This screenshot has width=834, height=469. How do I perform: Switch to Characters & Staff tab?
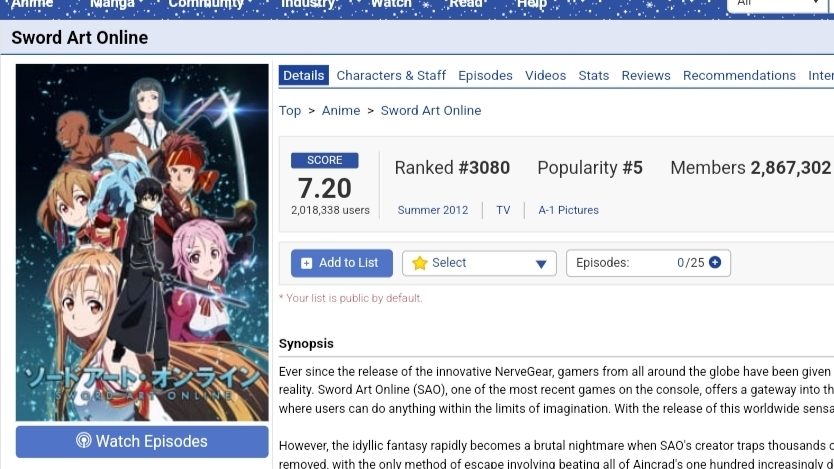pyautogui.click(x=391, y=76)
